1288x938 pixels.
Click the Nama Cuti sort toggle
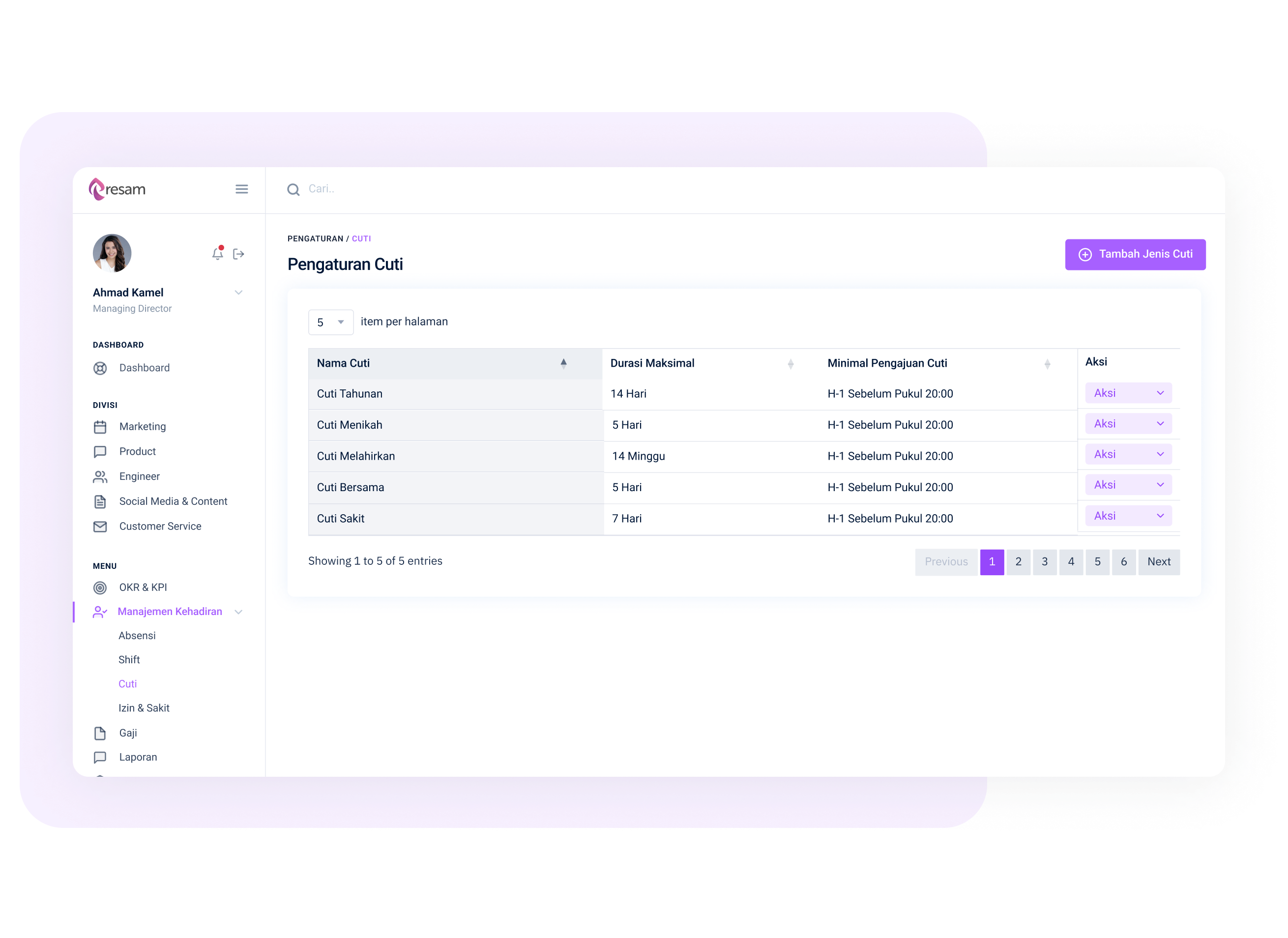tap(563, 363)
